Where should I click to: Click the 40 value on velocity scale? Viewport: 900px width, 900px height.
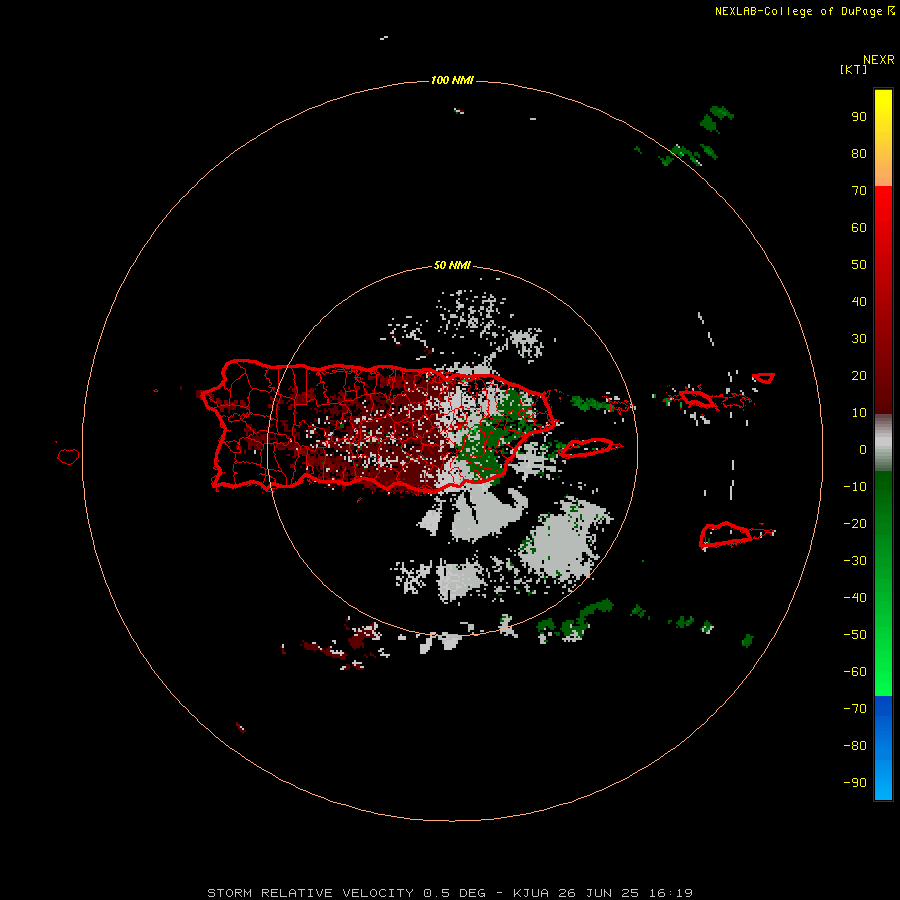coord(859,302)
